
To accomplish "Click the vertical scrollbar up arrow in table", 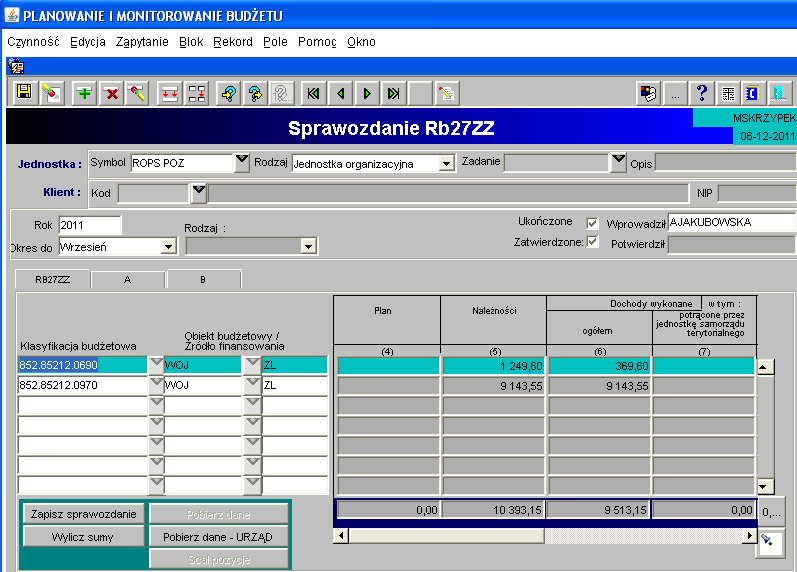I will pyautogui.click(x=764, y=367).
